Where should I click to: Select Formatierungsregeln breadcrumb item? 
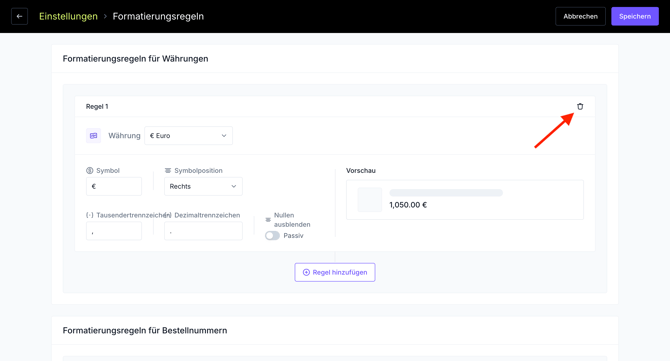pyautogui.click(x=158, y=16)
